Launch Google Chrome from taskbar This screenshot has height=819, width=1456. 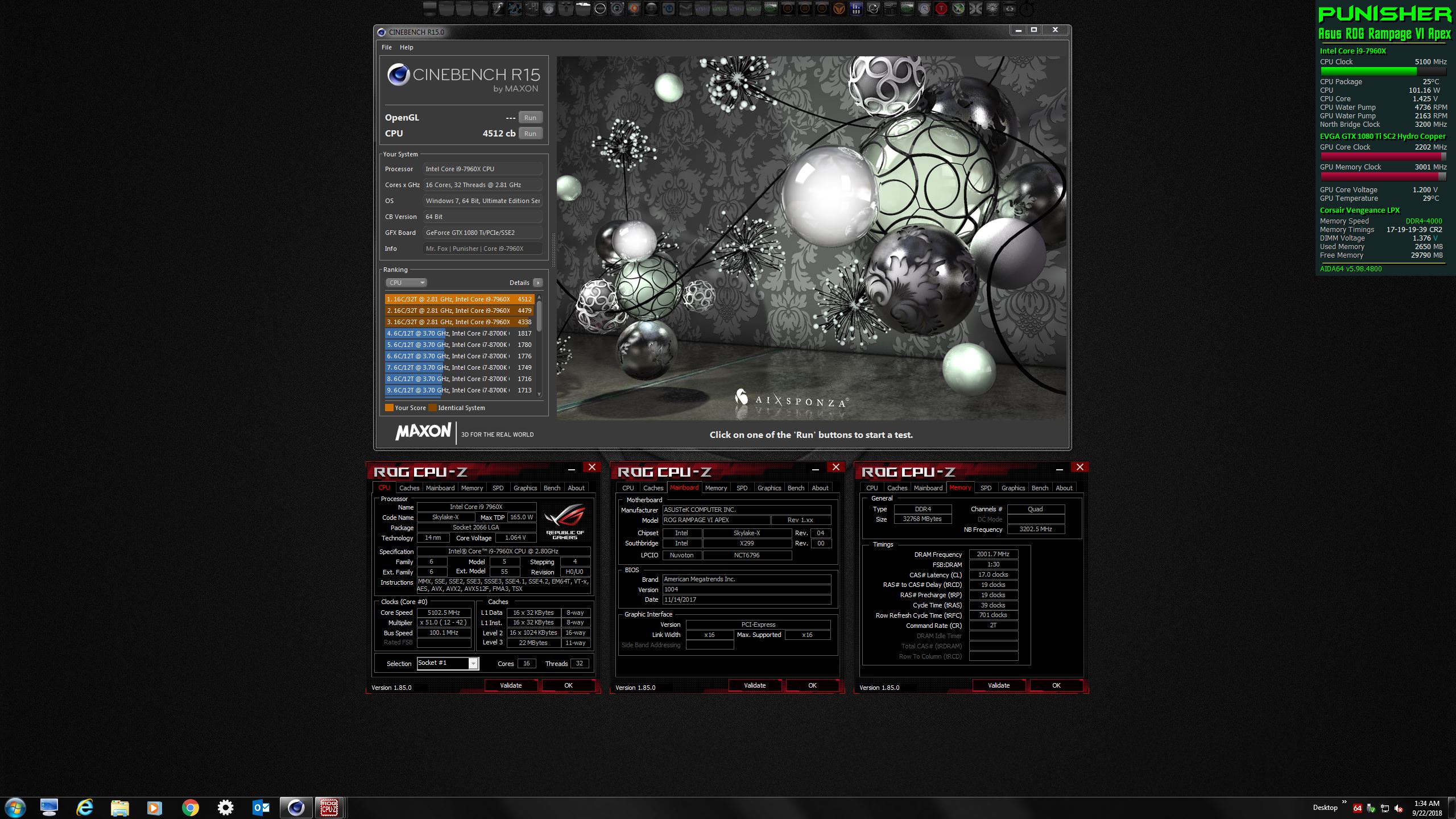[190, 808]
